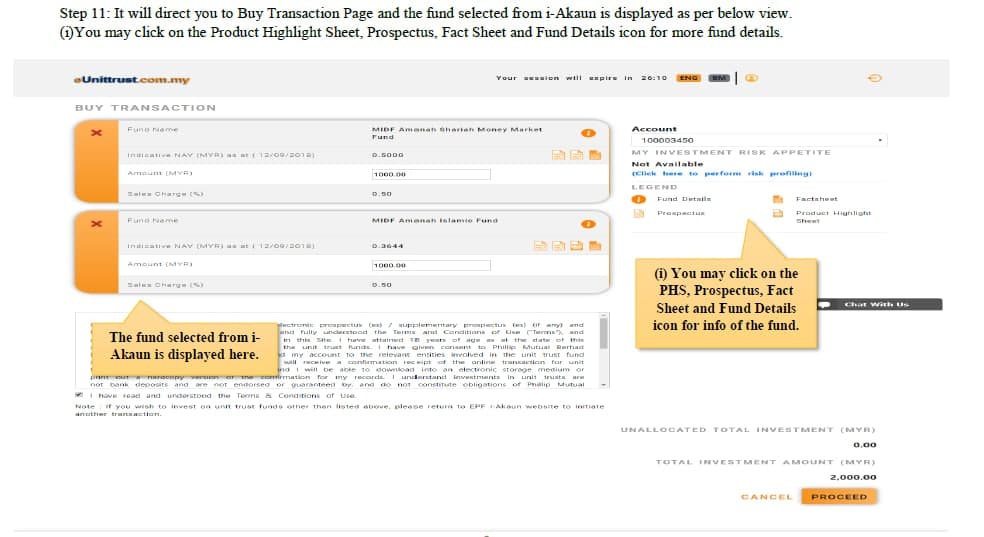Click the Product Highlight Sheet legend icon

778,213
